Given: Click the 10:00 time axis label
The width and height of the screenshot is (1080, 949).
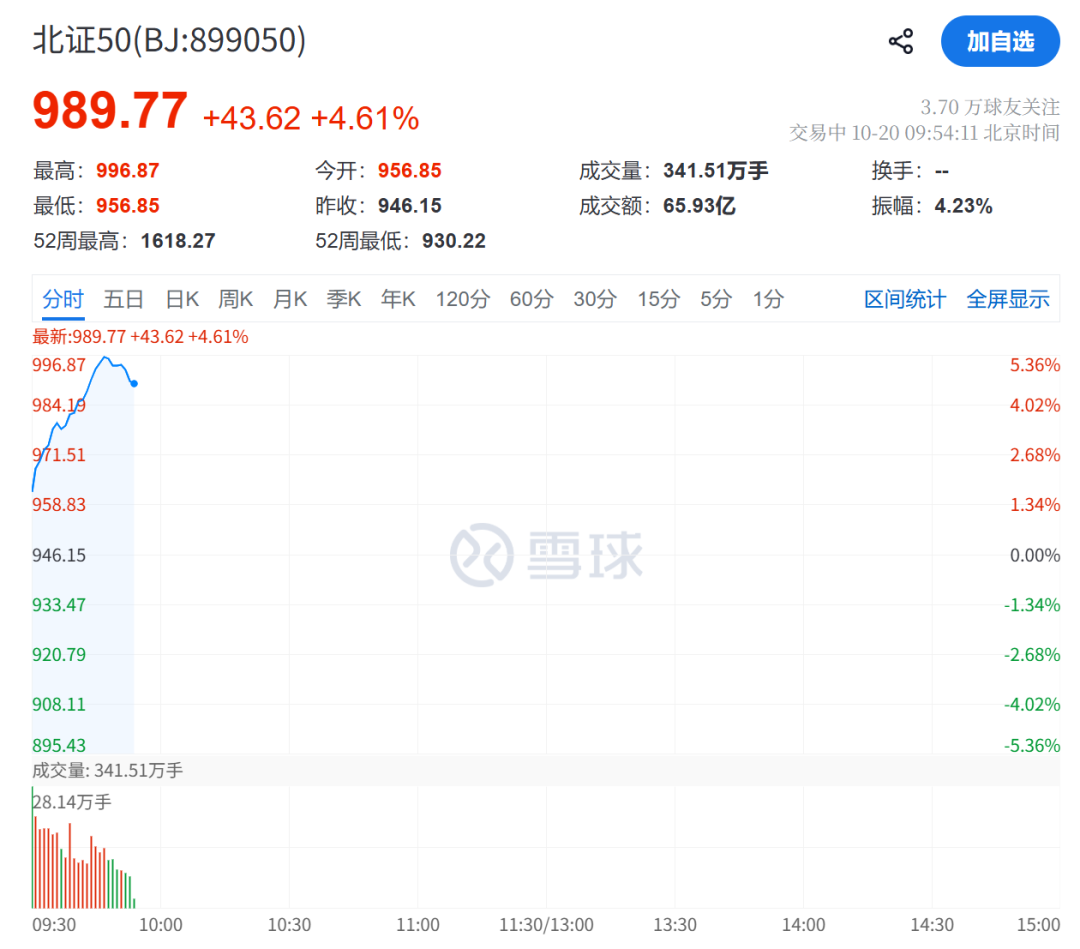Looking at the screenshot, I should (x=160, y=924).
